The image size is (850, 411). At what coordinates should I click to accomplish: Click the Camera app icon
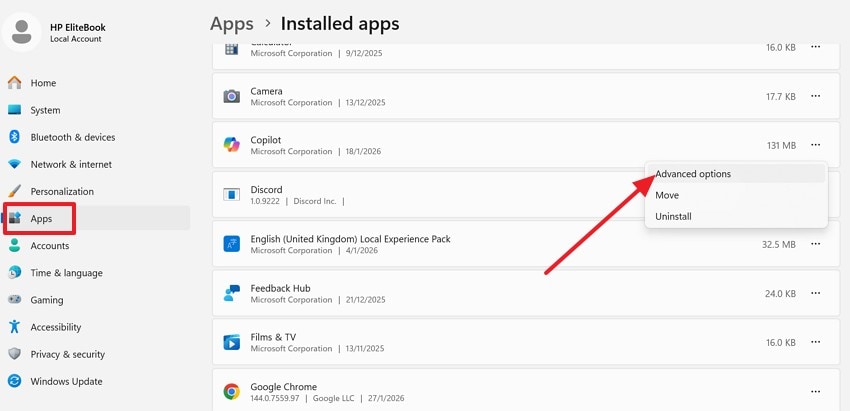tap(231, 97)
